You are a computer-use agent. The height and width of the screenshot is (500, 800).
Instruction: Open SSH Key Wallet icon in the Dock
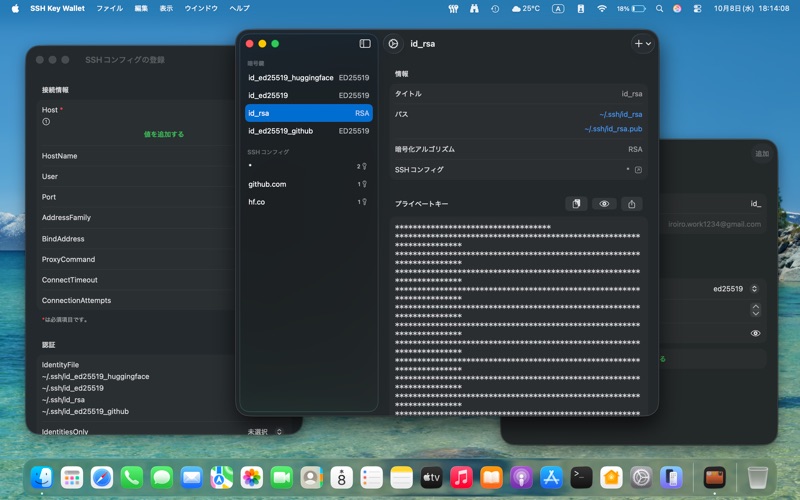714,478
